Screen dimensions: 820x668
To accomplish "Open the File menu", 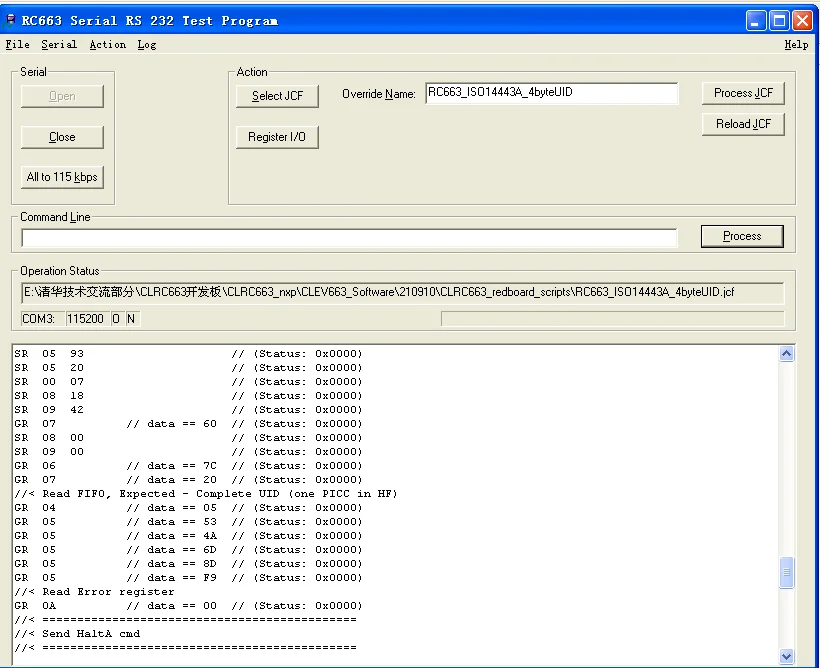I will (17, 45).
